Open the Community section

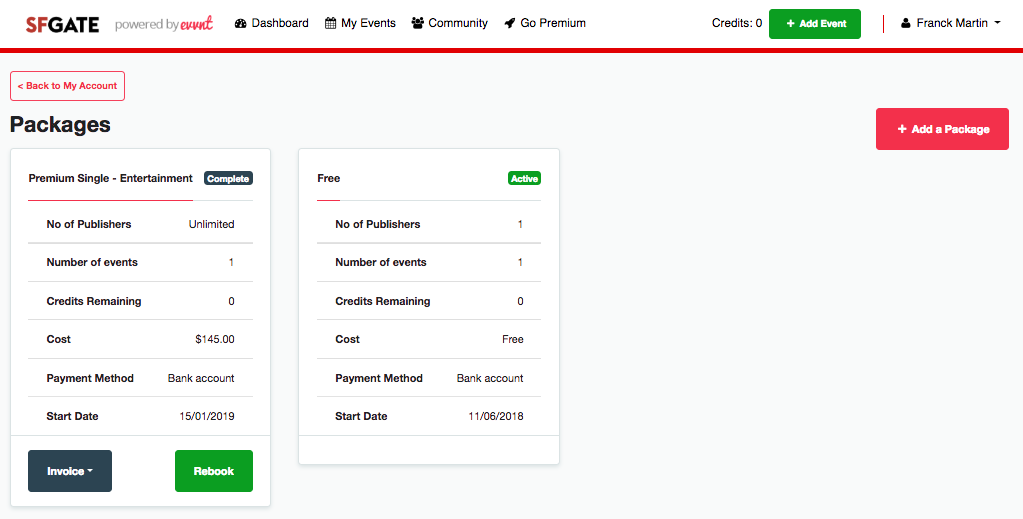(450, 24)
